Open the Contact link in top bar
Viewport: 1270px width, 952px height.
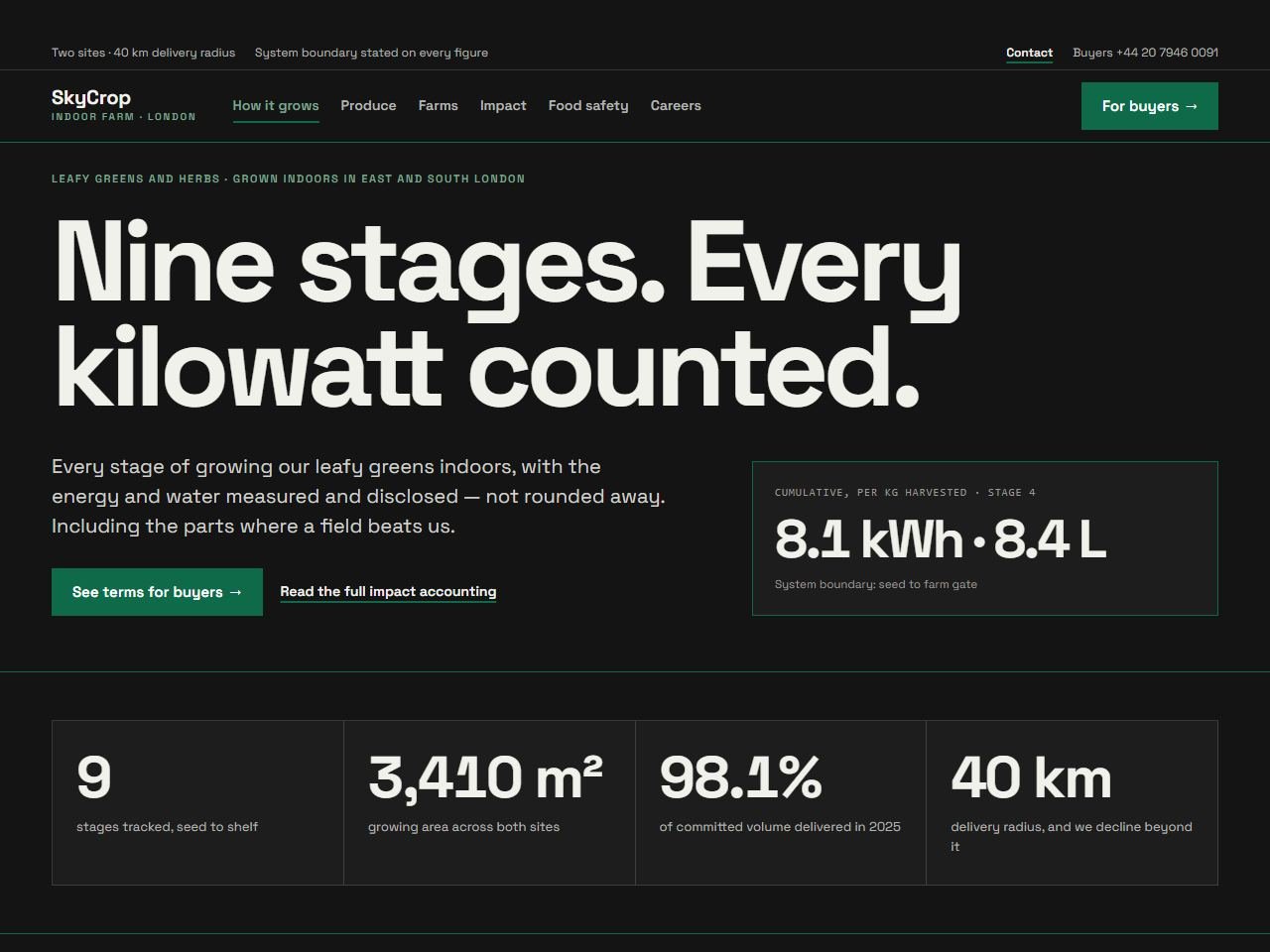coord(1029,53)
